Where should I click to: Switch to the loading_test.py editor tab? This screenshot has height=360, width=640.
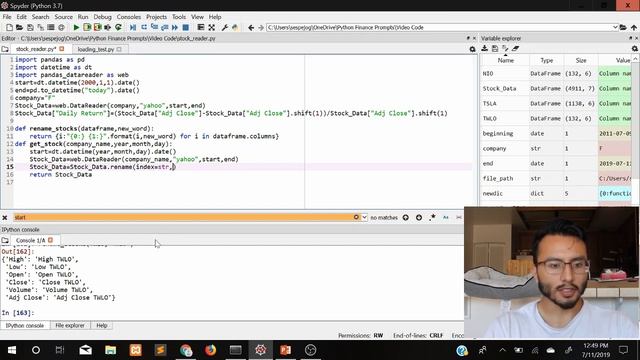click(96, 49)
